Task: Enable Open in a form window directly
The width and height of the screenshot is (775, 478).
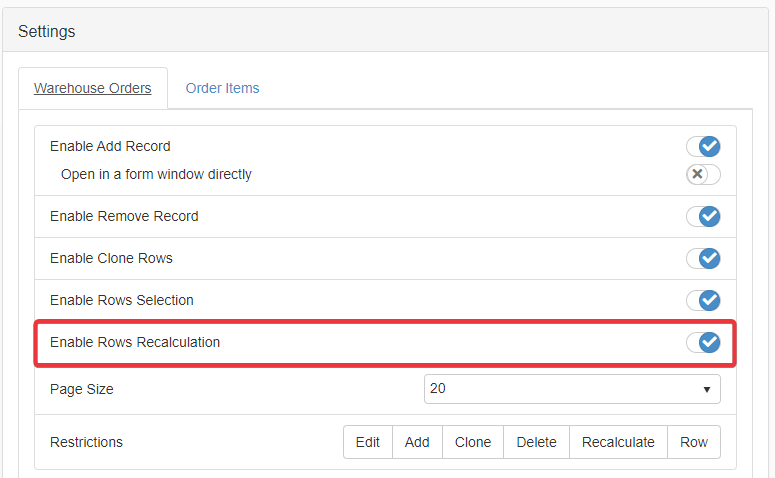Action: click(703, 175)
